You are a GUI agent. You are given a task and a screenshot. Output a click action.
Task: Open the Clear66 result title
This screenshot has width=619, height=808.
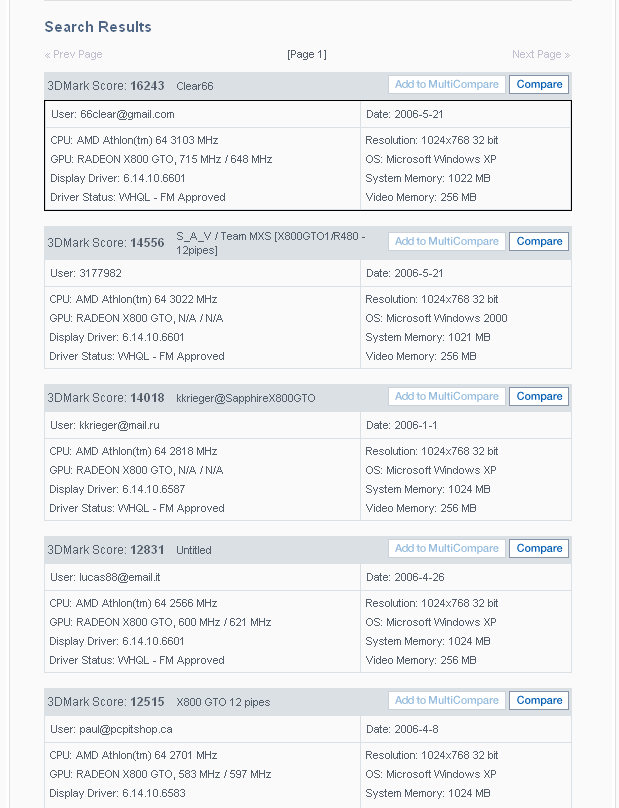pos(195,87)
